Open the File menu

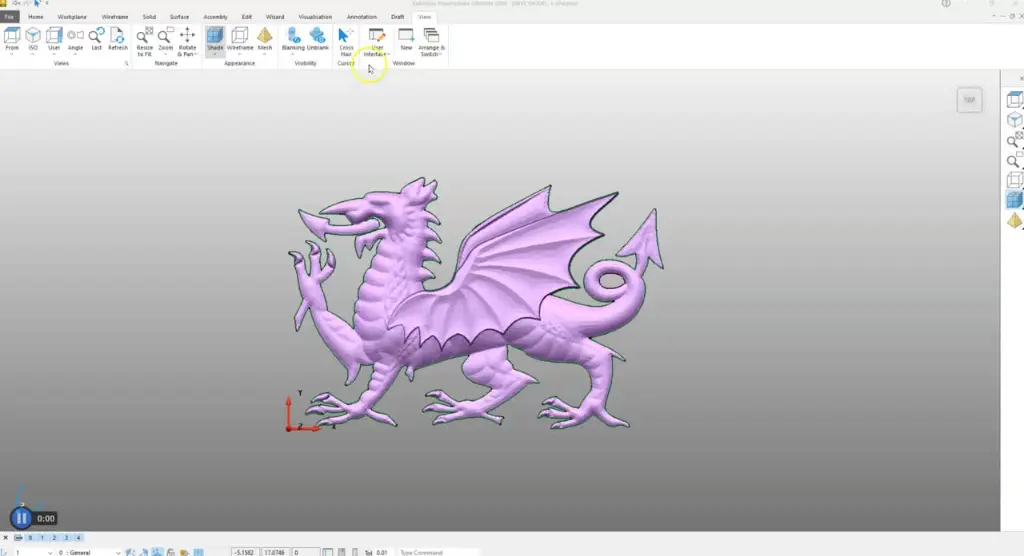pos(9,17)
